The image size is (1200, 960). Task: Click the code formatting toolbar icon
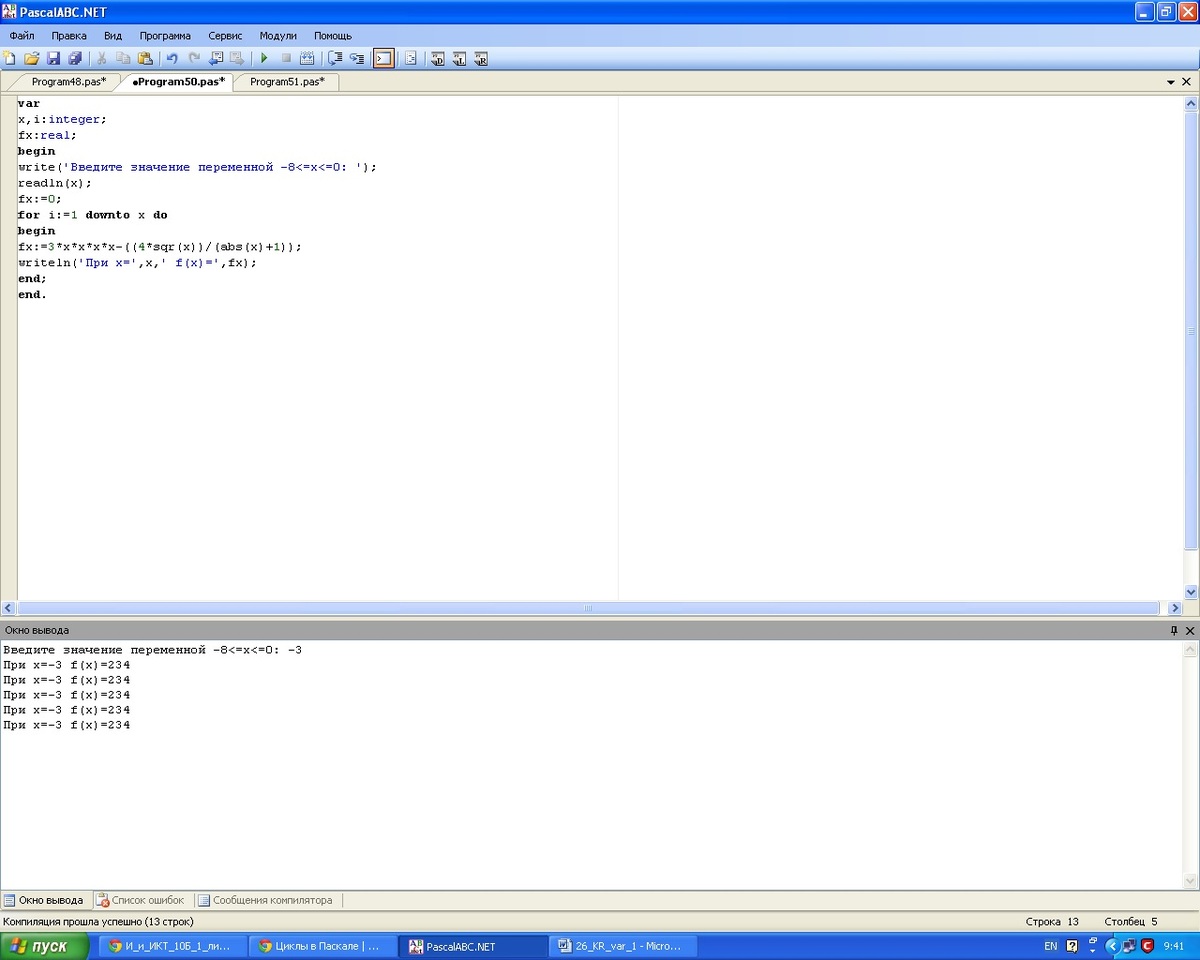(x=411, y=58)
